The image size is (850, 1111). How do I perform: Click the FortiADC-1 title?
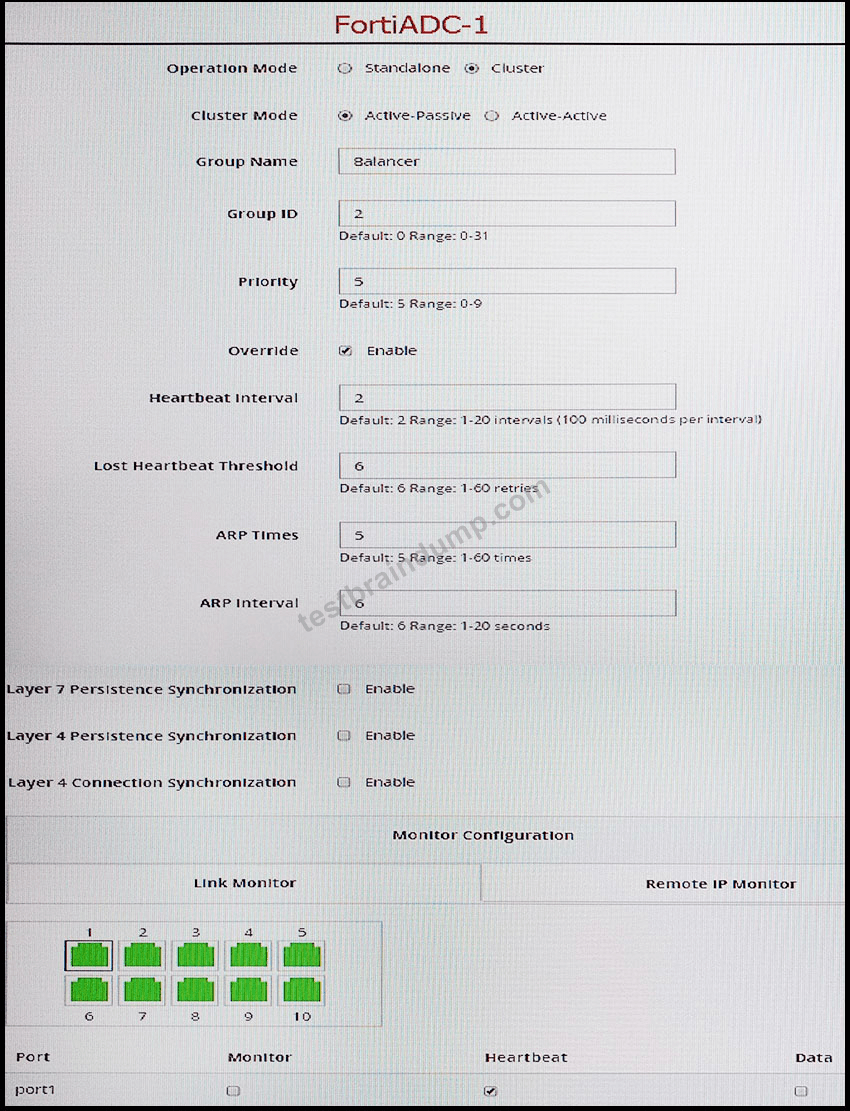411,25
